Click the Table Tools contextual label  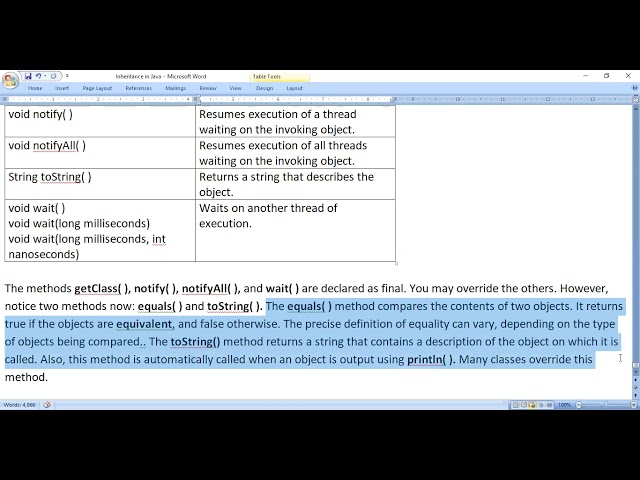coord(267,76)
